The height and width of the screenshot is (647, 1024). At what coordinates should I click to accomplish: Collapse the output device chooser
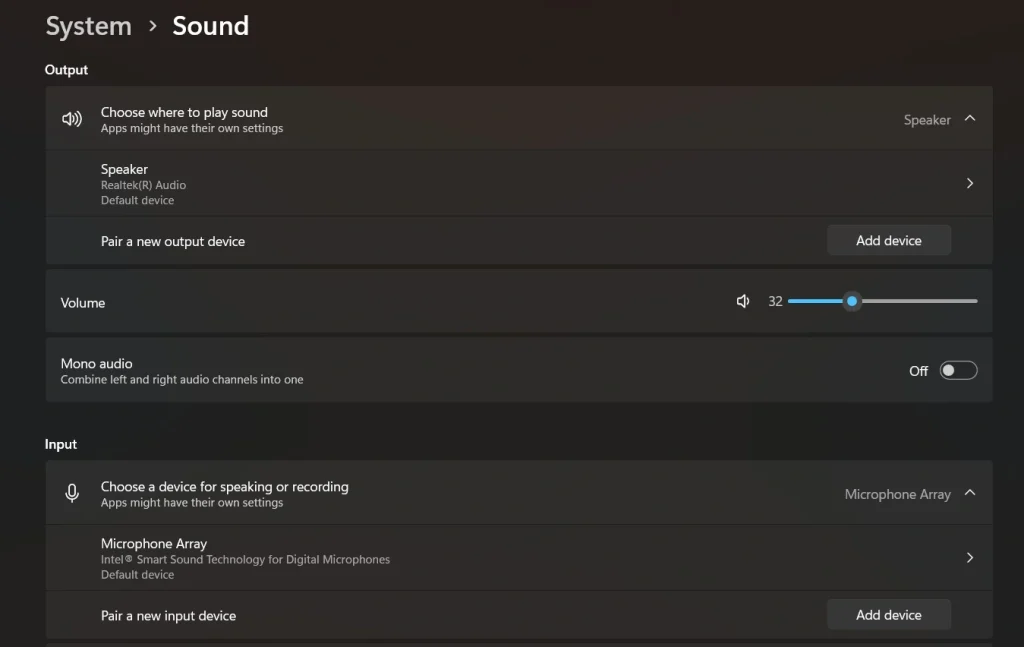coord(968,118)
